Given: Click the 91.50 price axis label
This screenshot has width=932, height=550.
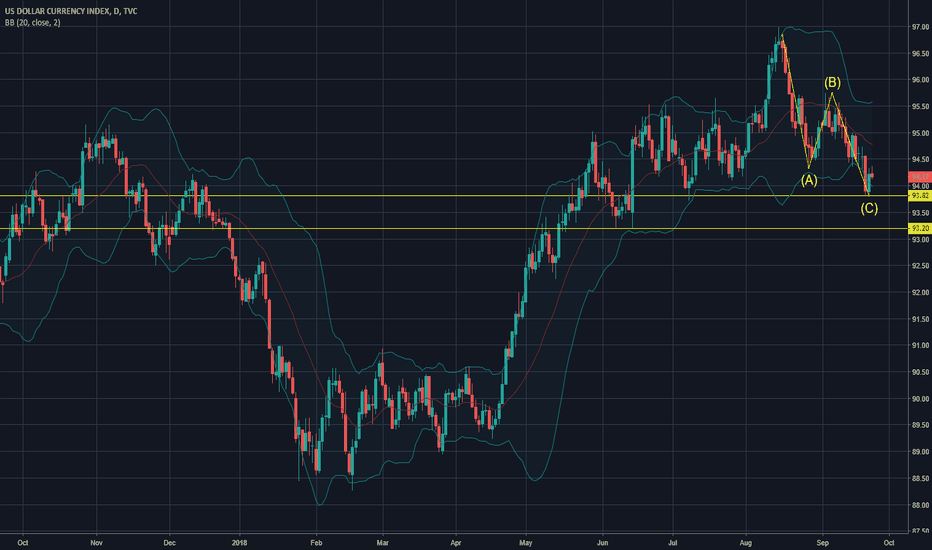Looking at the screenshot, I should (x=920, y=319).
